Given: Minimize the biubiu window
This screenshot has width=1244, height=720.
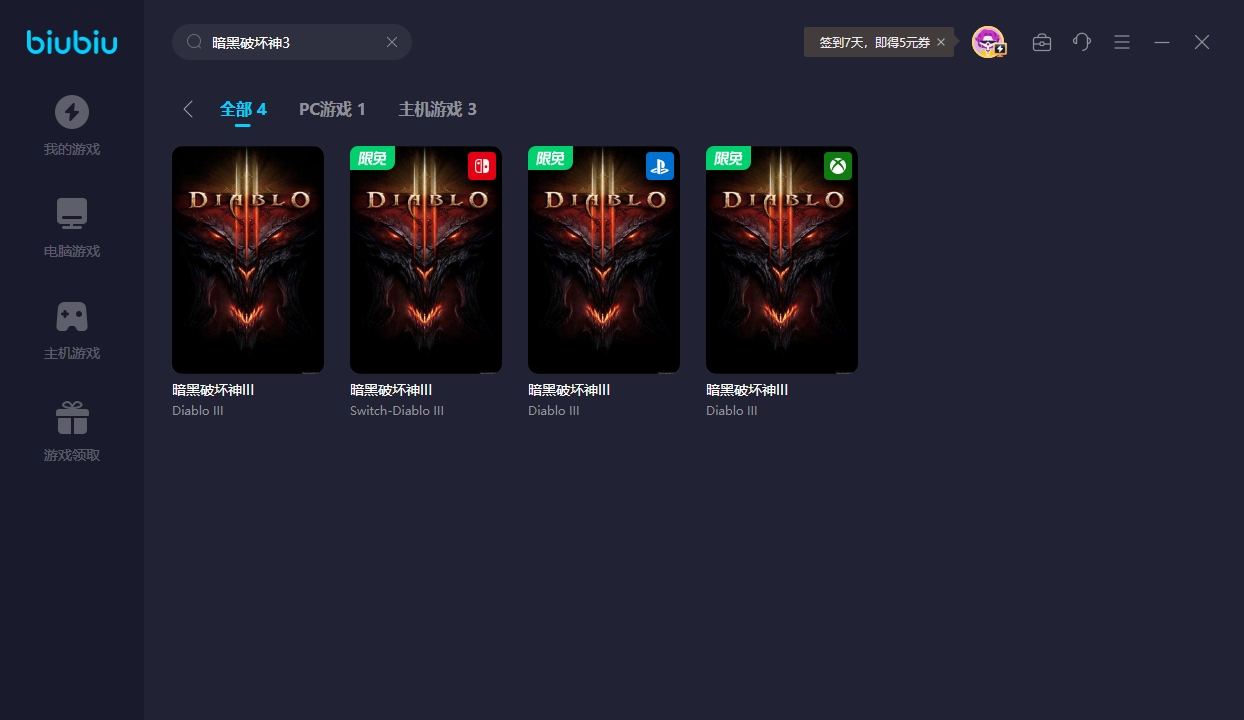Looking at the screenshot, I should pos(1162,42).
